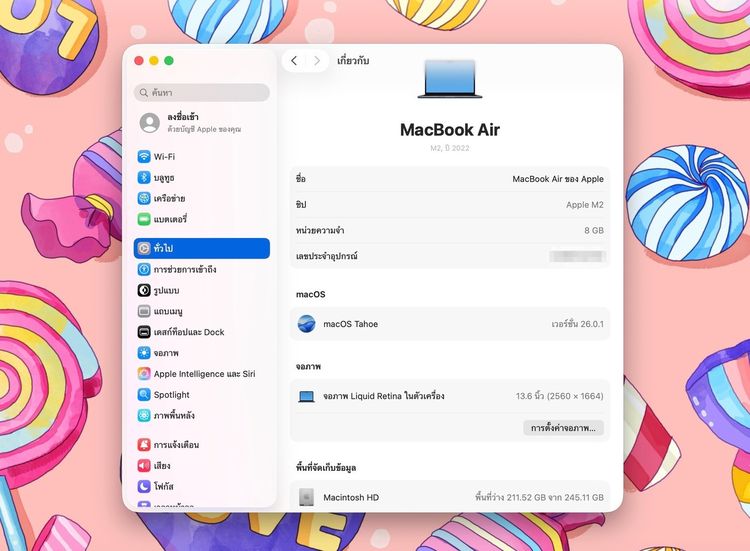
Task: Click the 'MacBook Air' title heading
Action: point(450,130)
